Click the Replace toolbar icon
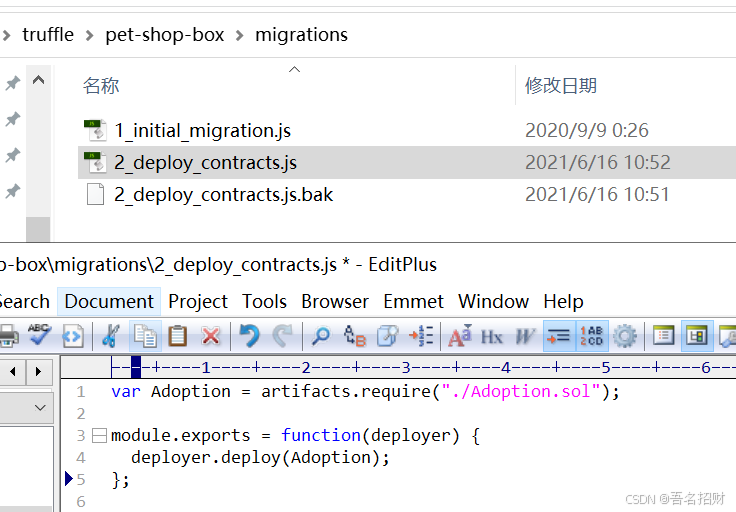 point(355,336)
